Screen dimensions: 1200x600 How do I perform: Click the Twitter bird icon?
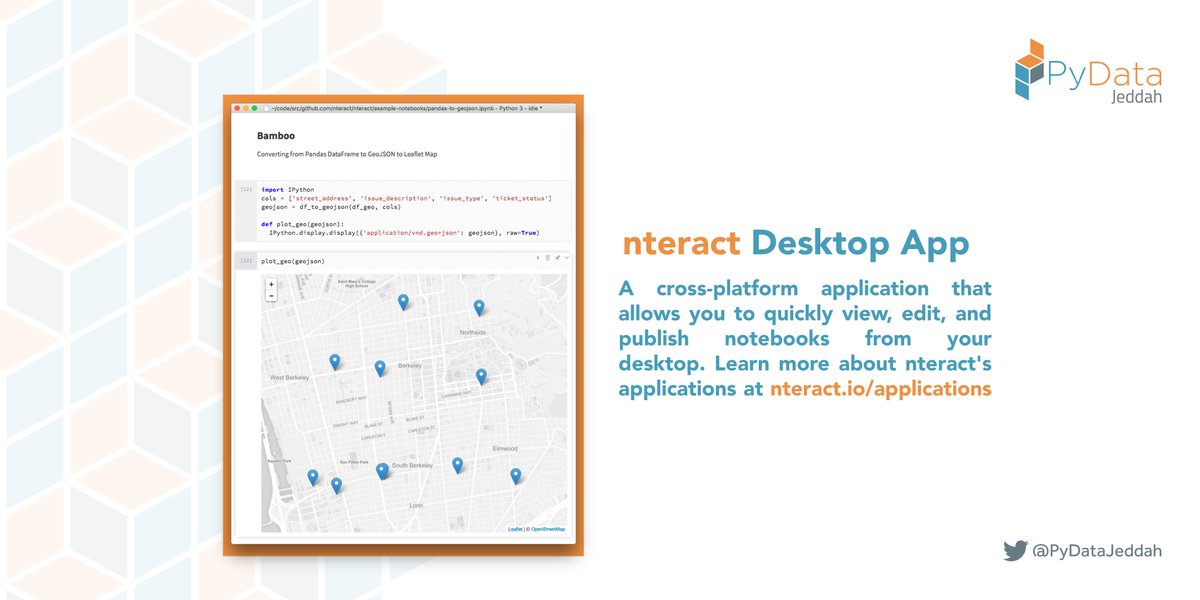pyautogui.click(x=1015, y=550)
